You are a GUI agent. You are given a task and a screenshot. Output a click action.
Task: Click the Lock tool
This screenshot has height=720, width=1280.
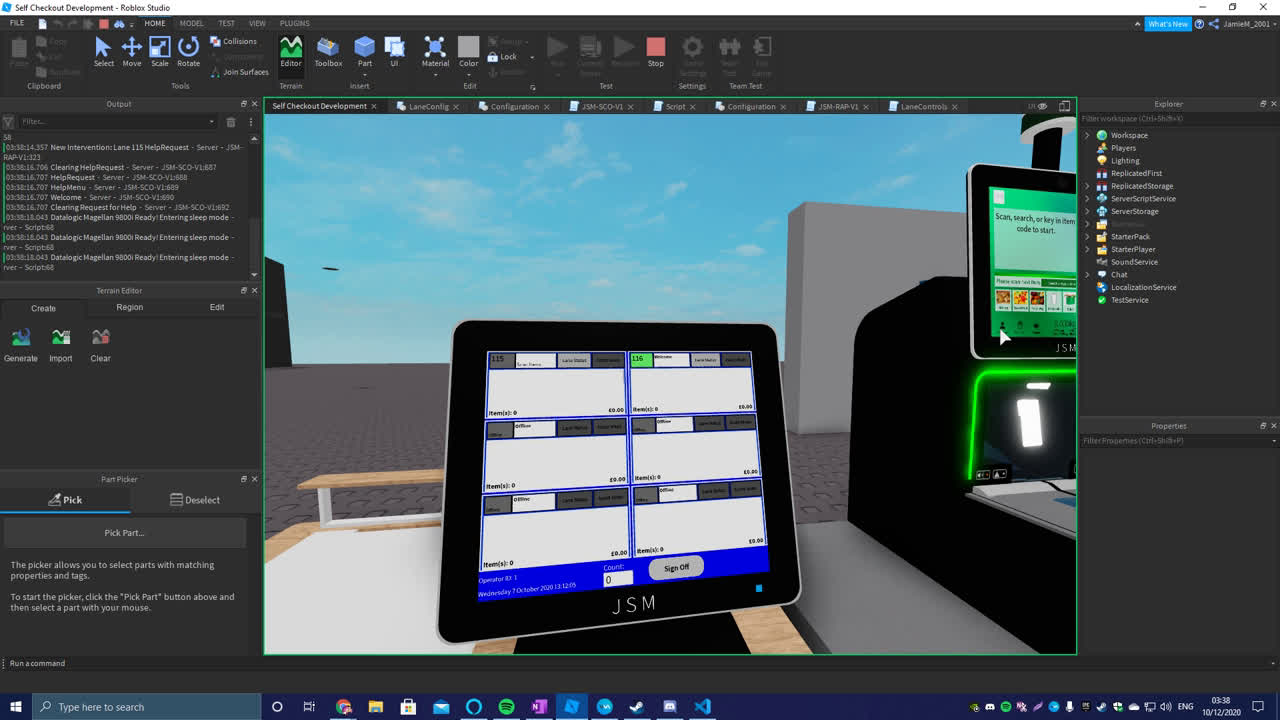pyautogui.click(x=502, y=57)
